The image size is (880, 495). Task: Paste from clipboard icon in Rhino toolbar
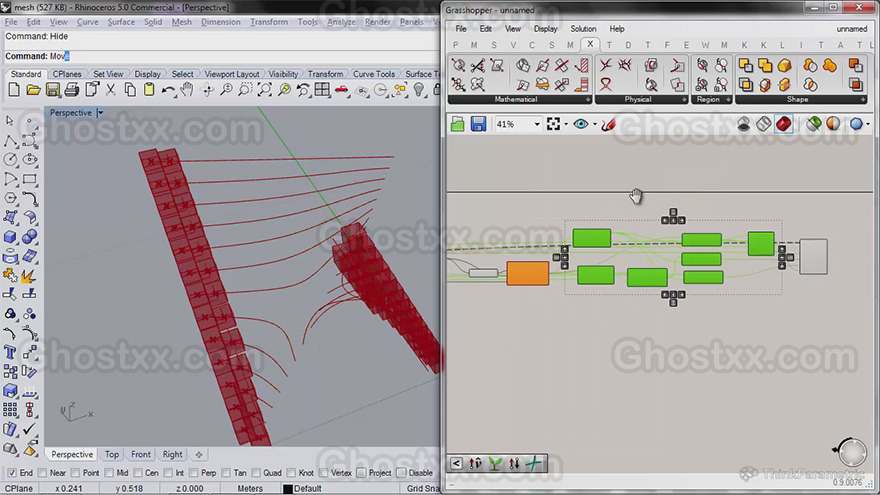click(x=149, y=90)
